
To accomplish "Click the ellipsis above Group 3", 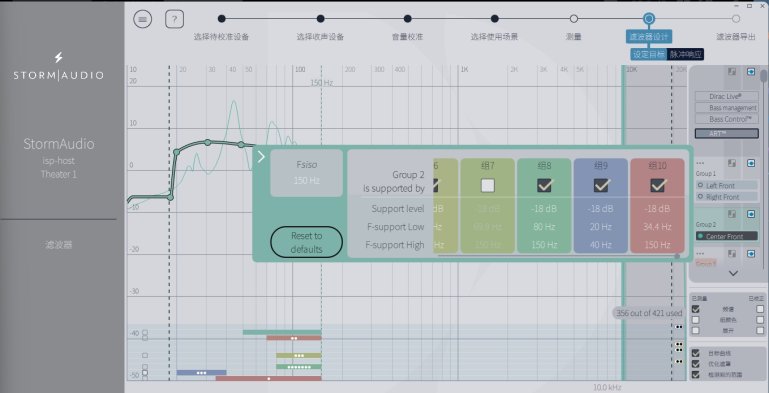I will click(700, 253).
